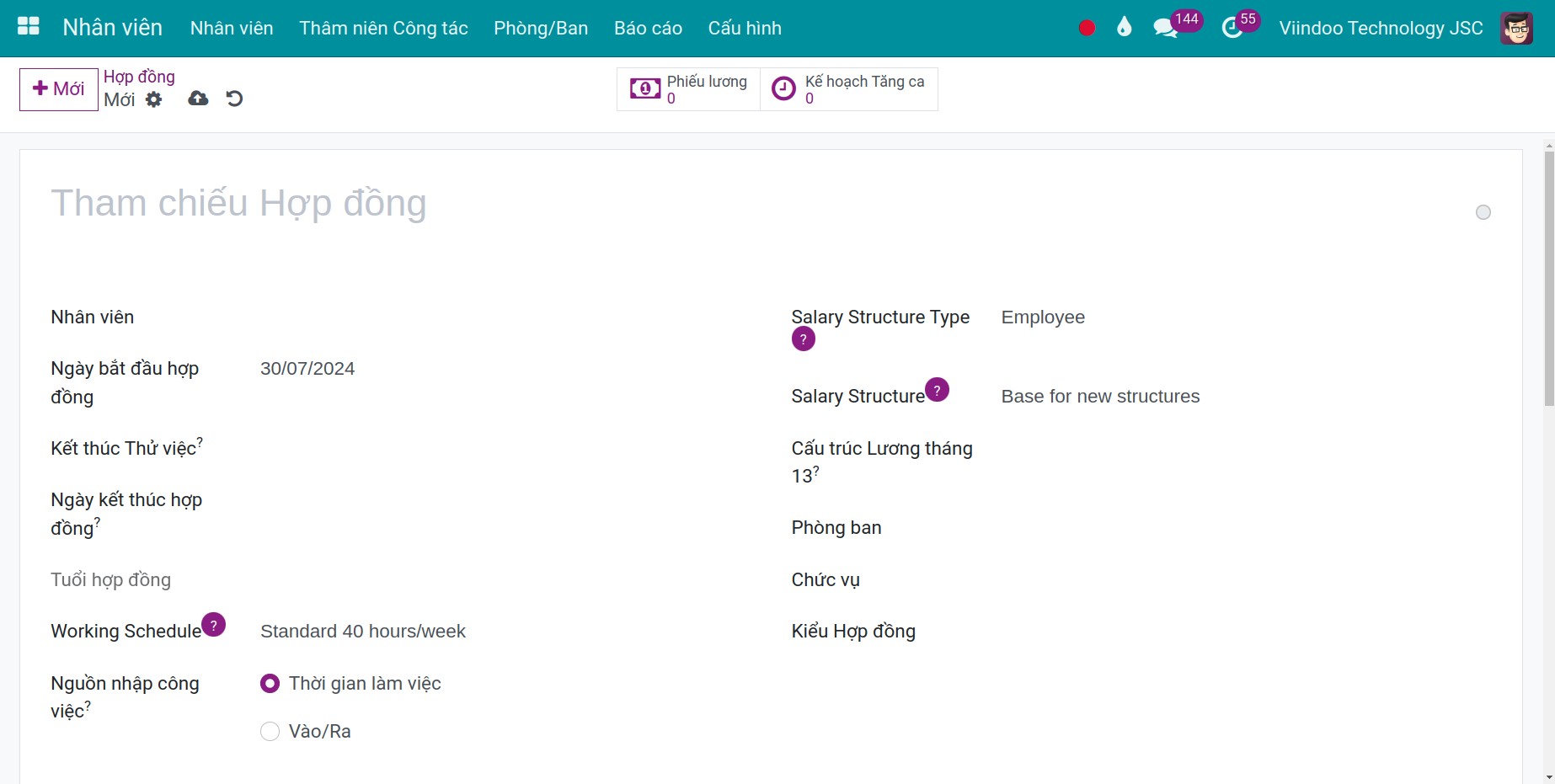This screenshot has width=1555, height=784.
Task: Open gear actions menu next to Mới
Action: [153, 99]
